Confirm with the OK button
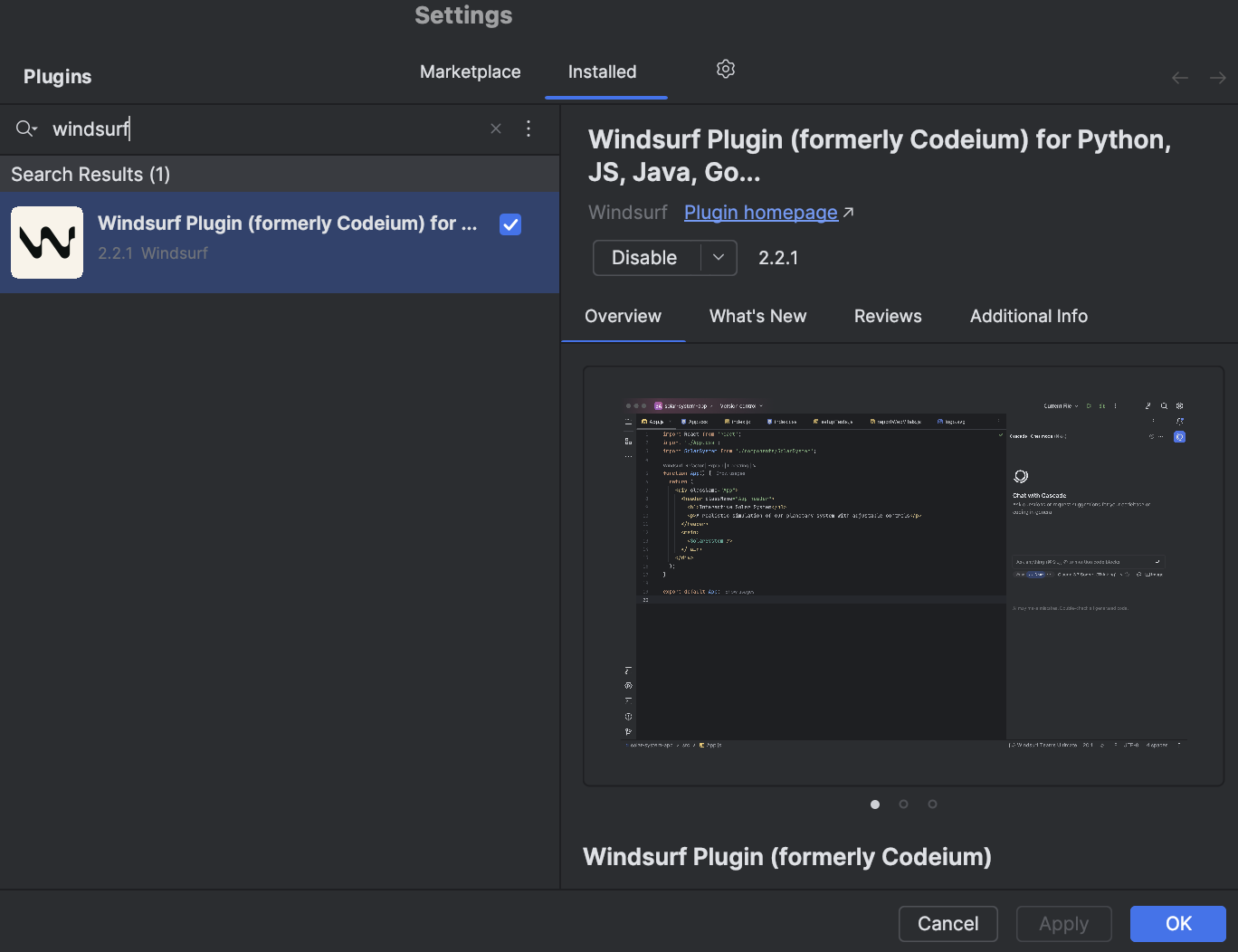The image size is (1238, 952). [1178, 924]
